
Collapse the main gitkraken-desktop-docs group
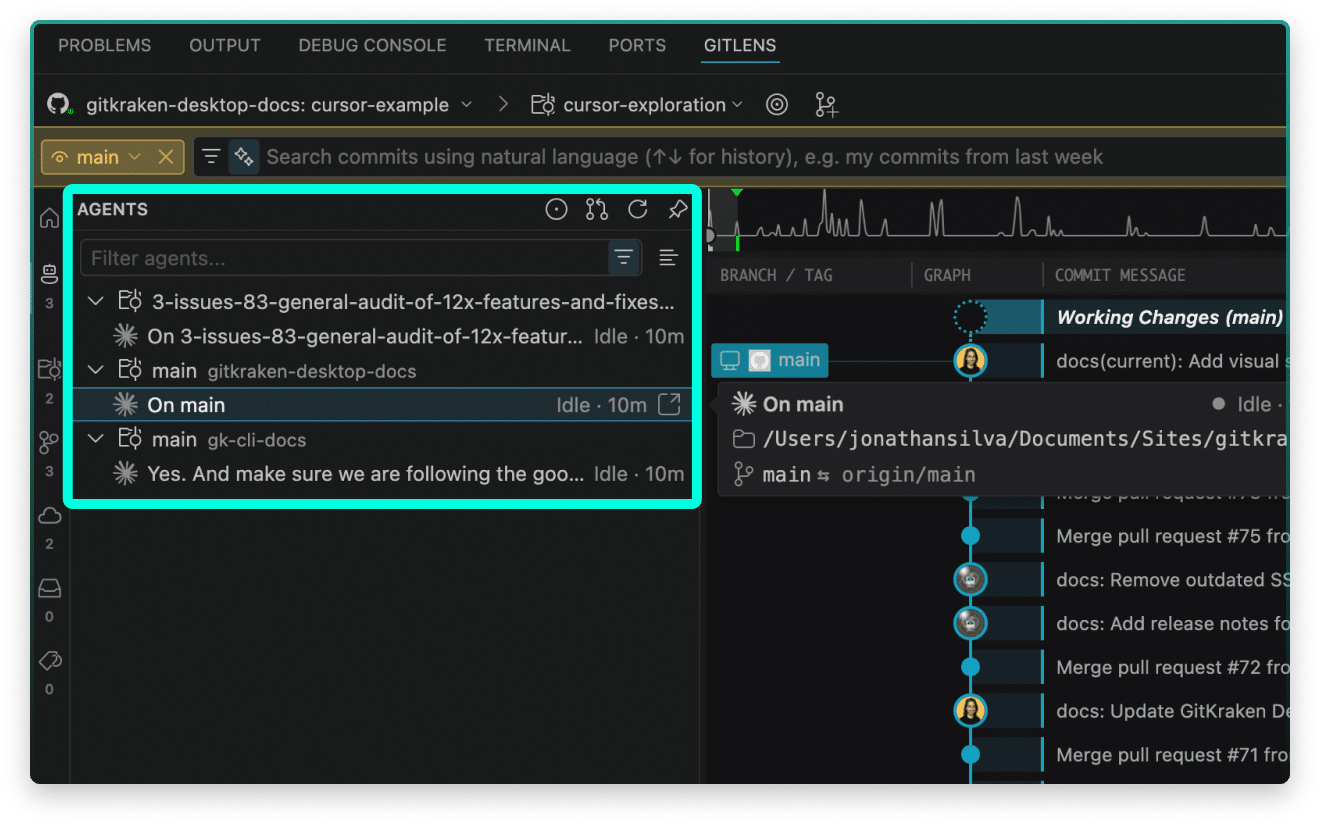[x=96, y=370]
